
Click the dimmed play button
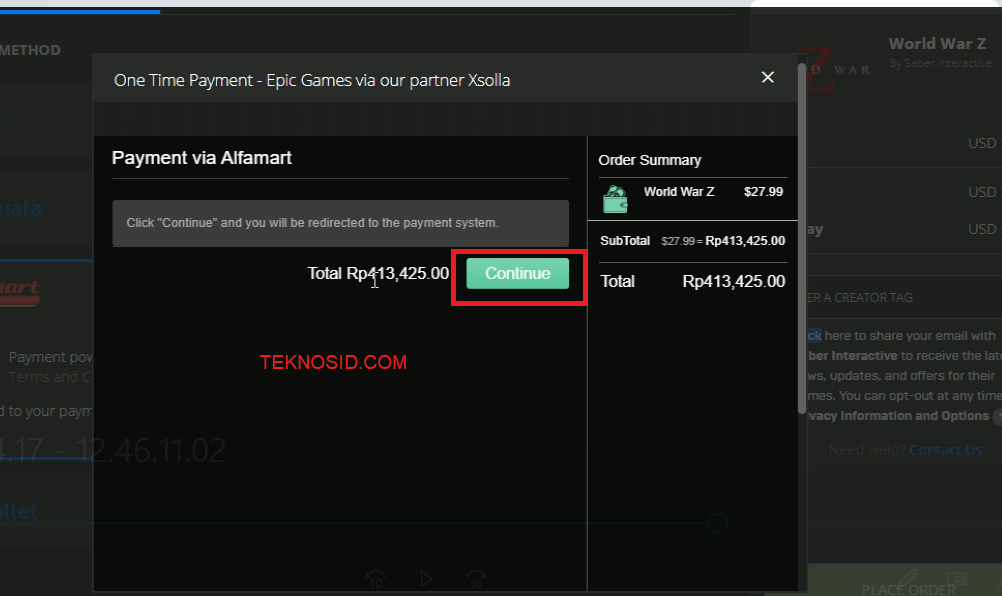coord(426,579)
